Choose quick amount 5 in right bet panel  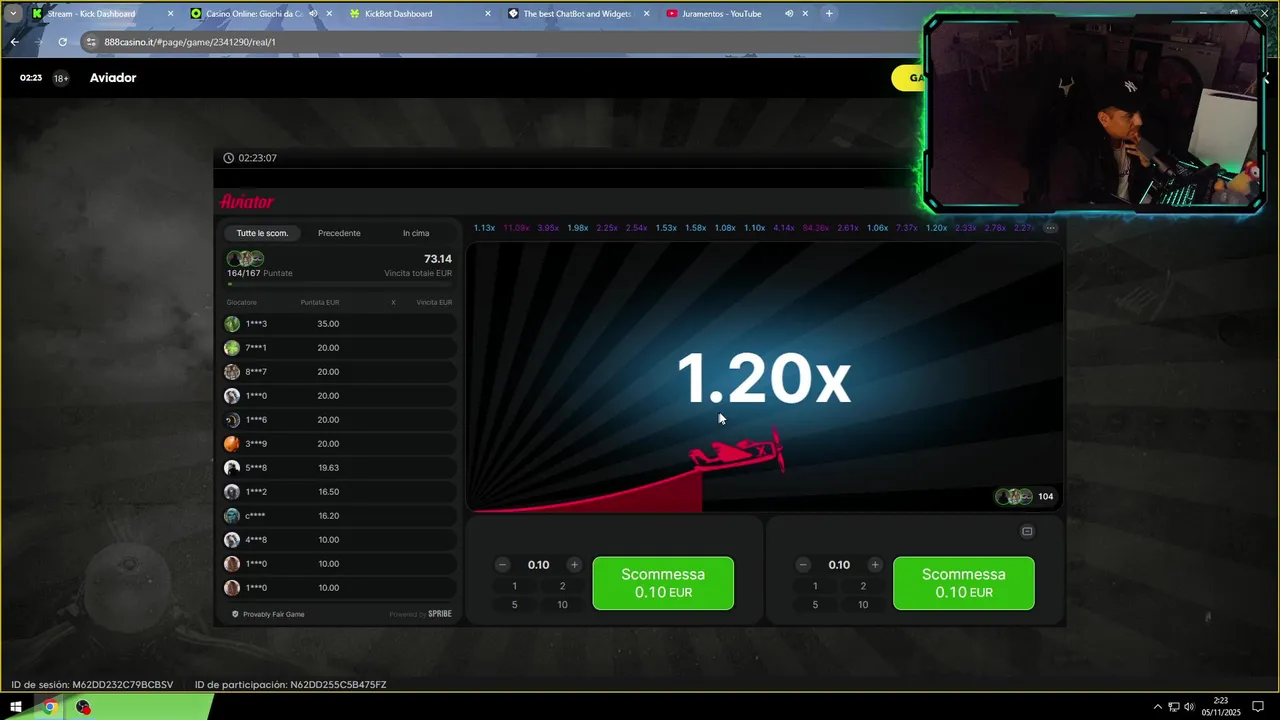click(815, 604)
